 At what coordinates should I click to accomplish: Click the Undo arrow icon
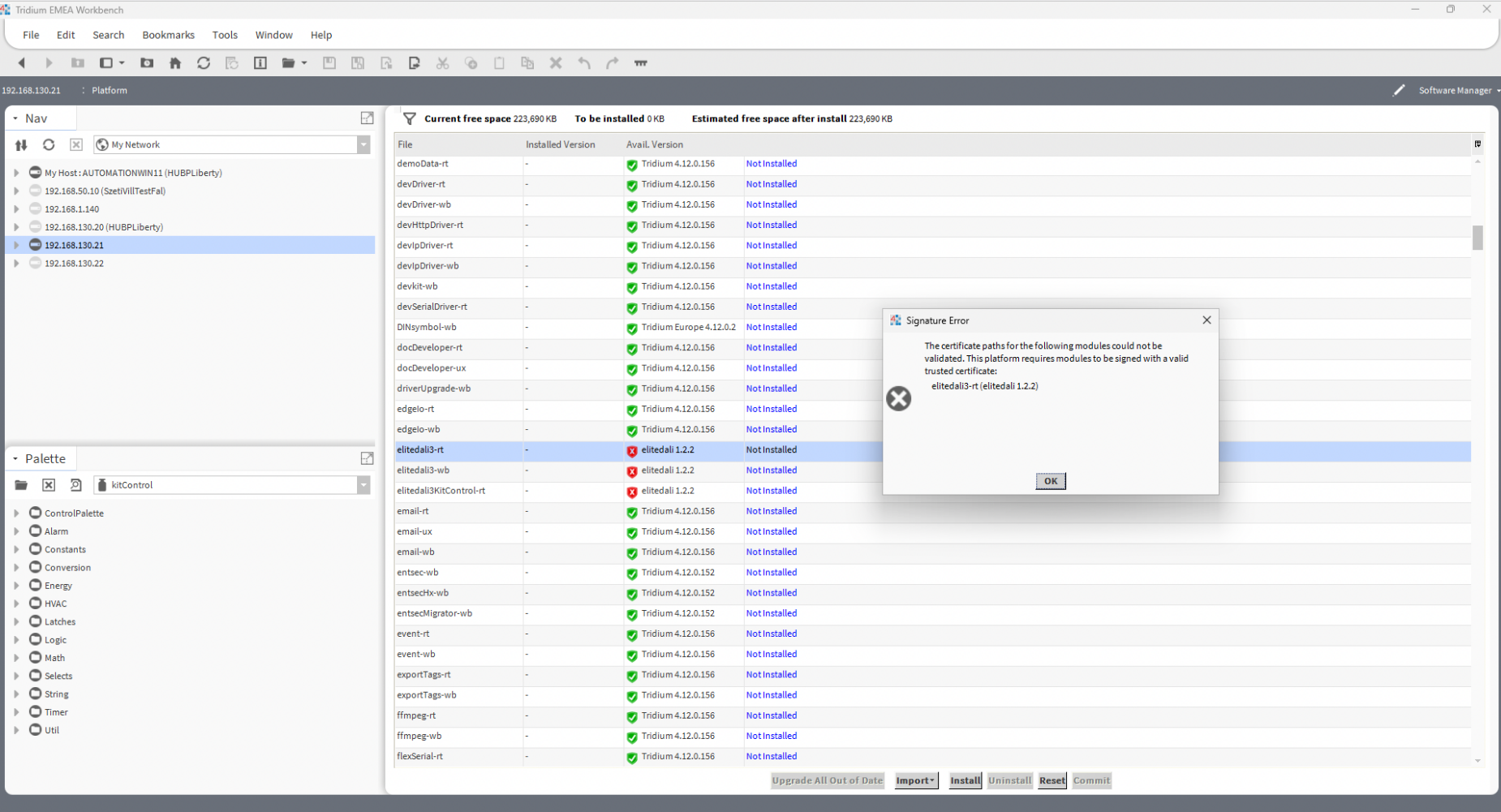tap(584, 62)
